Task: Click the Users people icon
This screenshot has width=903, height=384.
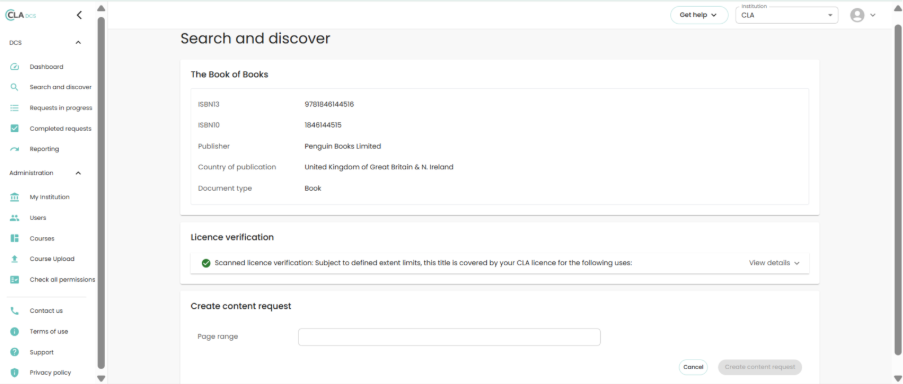Action: click(x=15, y=218)
